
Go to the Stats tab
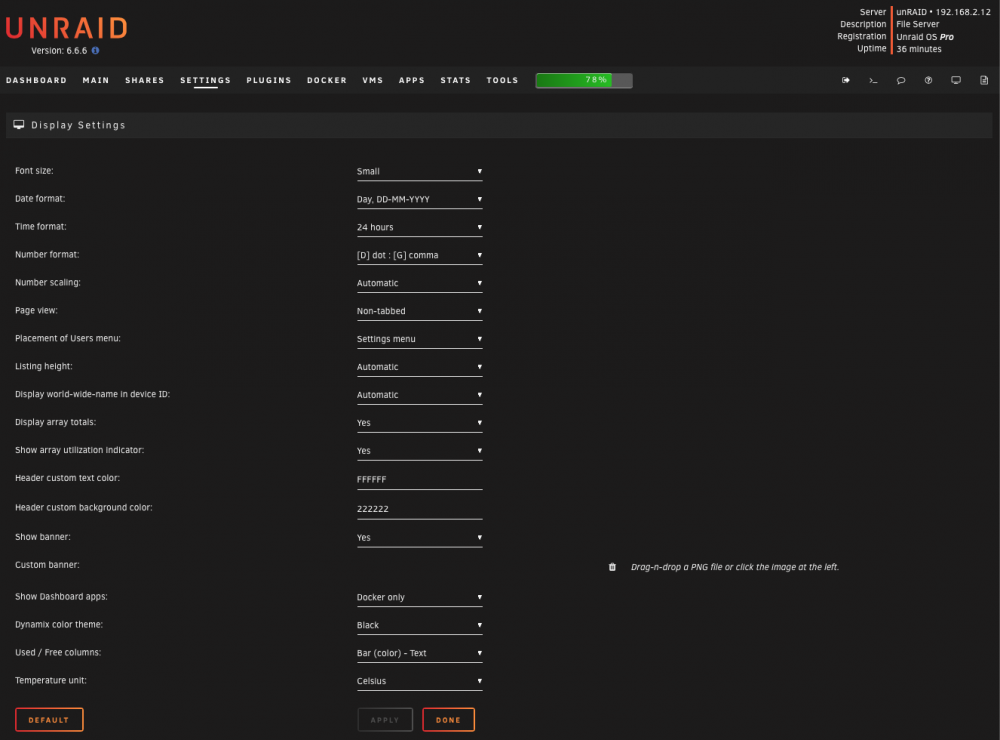point(455,80)
